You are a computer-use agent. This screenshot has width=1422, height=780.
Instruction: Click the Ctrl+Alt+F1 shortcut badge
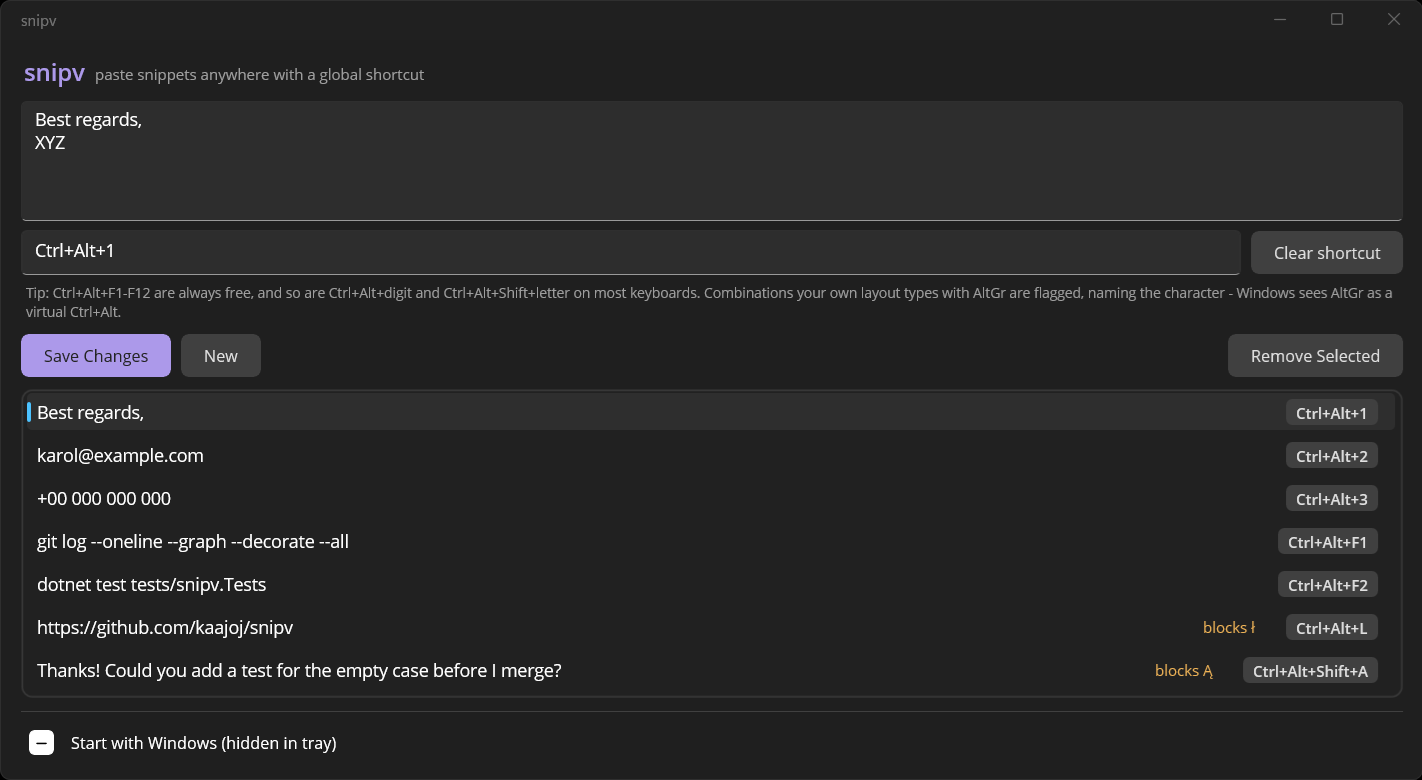[1328, 542]
